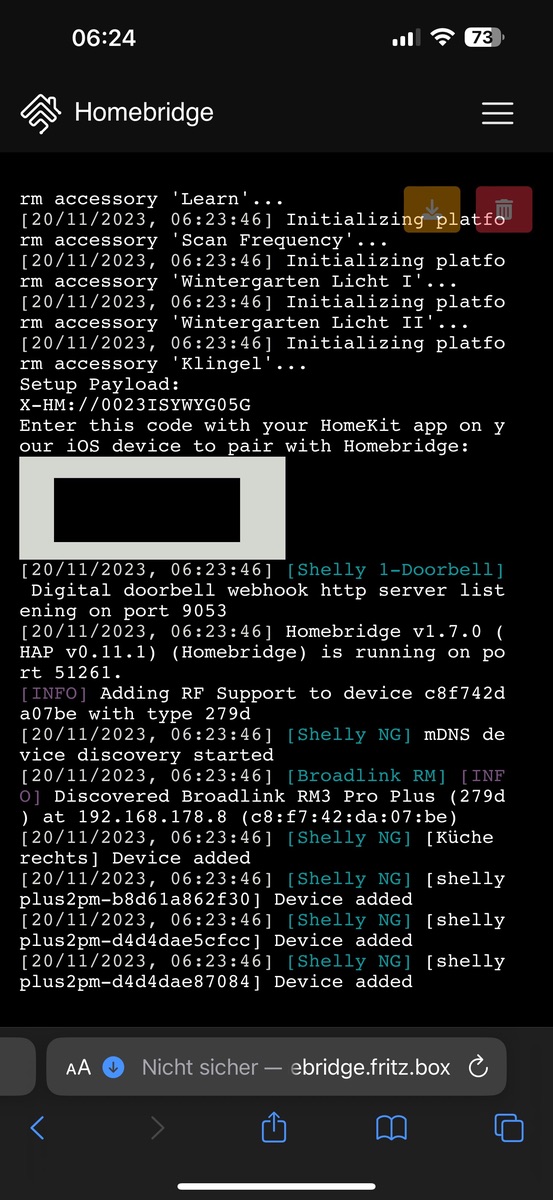Go back with Safari's back arrow
Screen dimensions: 553x1200
click(38, 1128)
